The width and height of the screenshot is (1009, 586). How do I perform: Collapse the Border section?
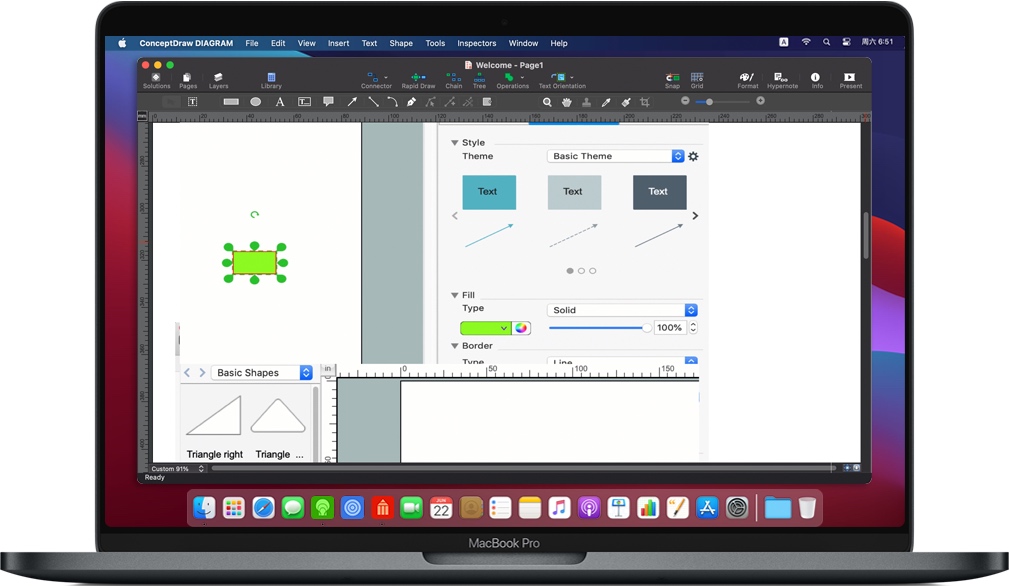pyautogui.click(x=455, y=345)
